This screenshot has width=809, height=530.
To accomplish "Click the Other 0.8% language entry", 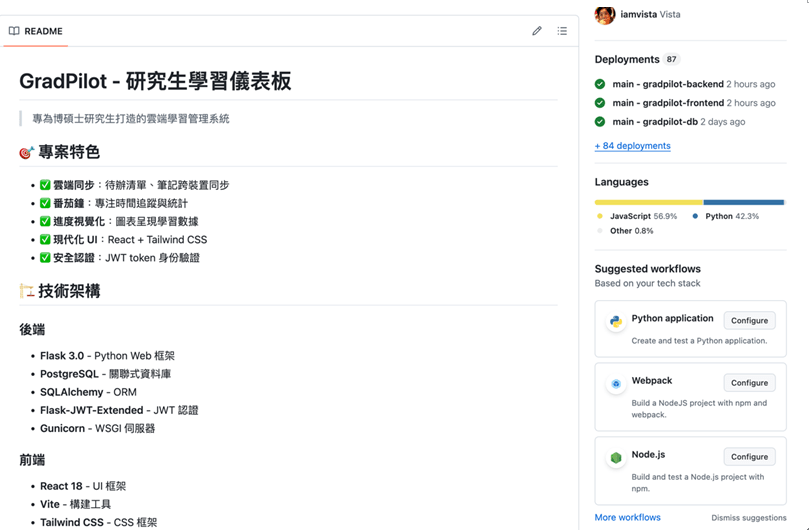I will pos(625,231).
